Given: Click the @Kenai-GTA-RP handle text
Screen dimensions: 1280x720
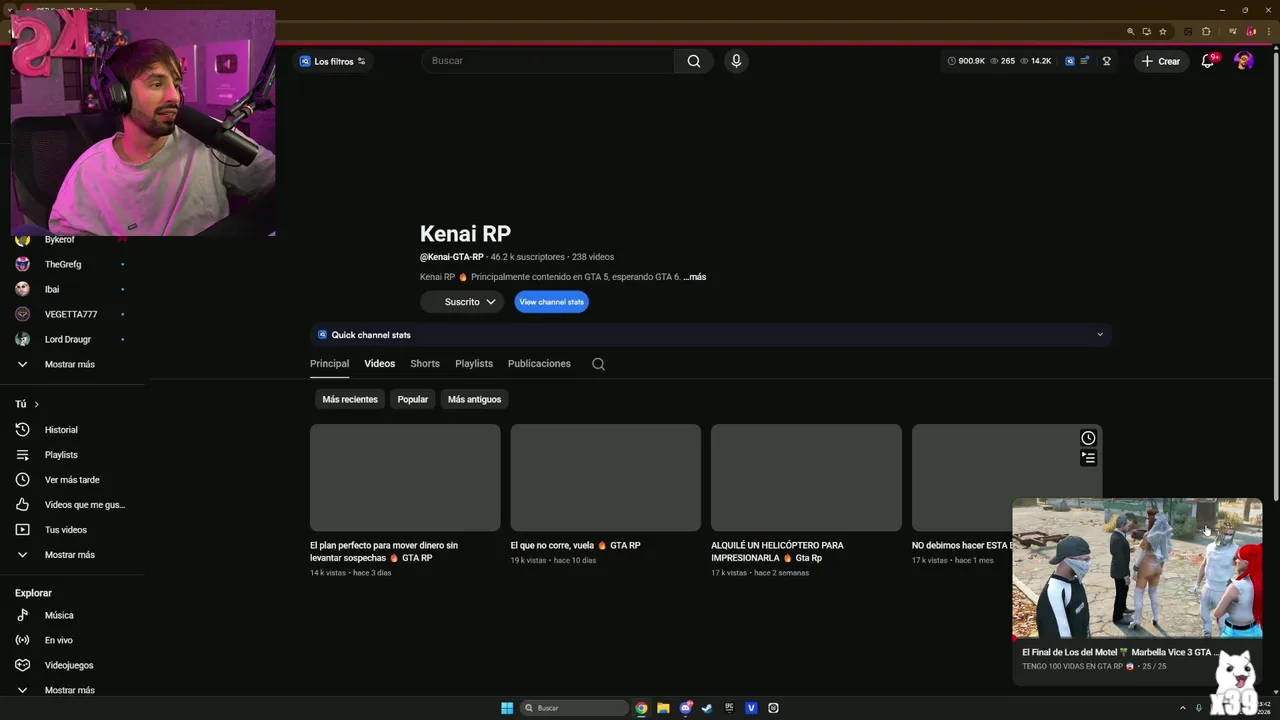Looking at the screenshot, I should 452,257.
